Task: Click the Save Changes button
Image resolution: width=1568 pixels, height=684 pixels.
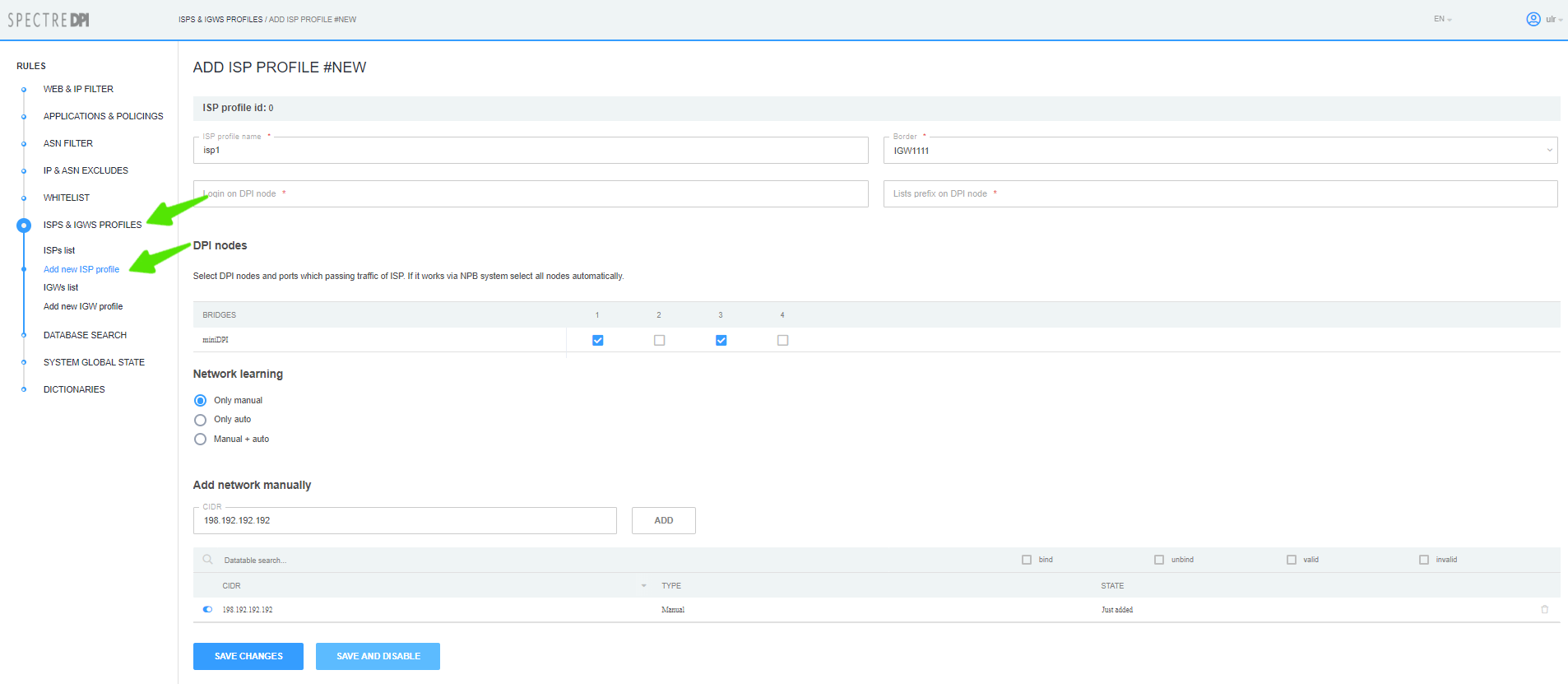Action: [248, 656]
